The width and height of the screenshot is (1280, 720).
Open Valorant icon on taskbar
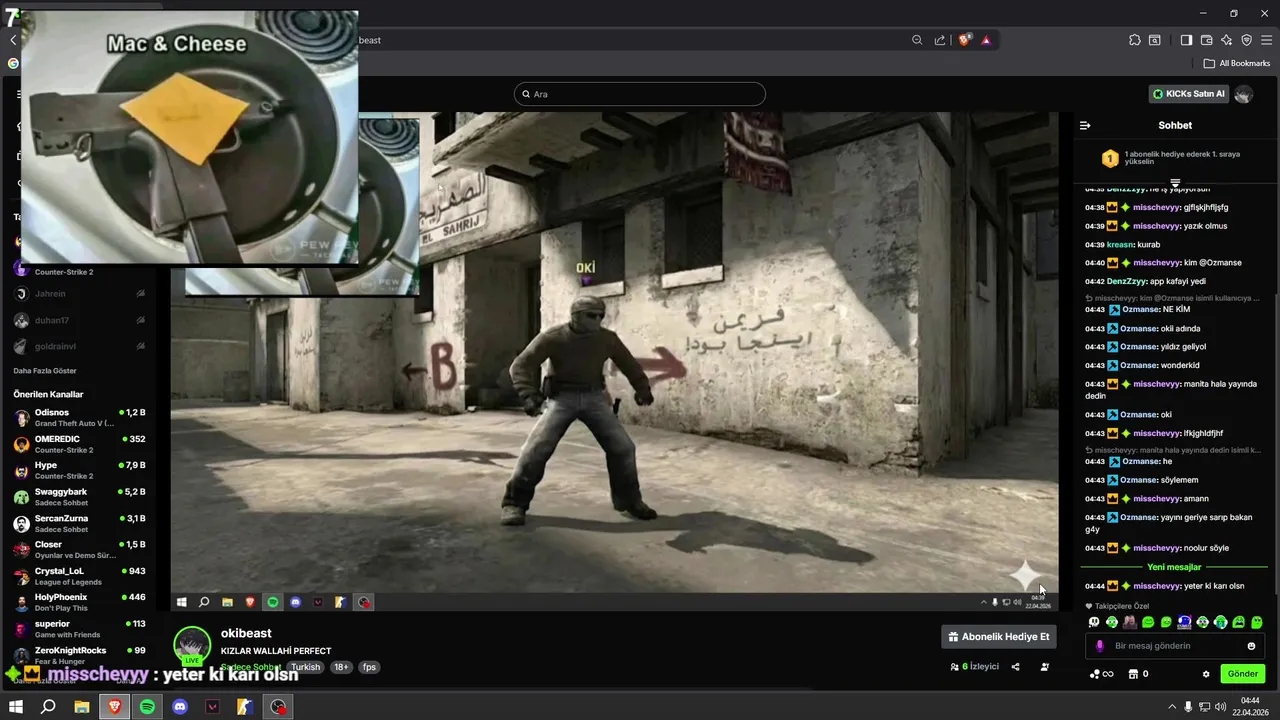pyautogui.click(x=212, y=707)
